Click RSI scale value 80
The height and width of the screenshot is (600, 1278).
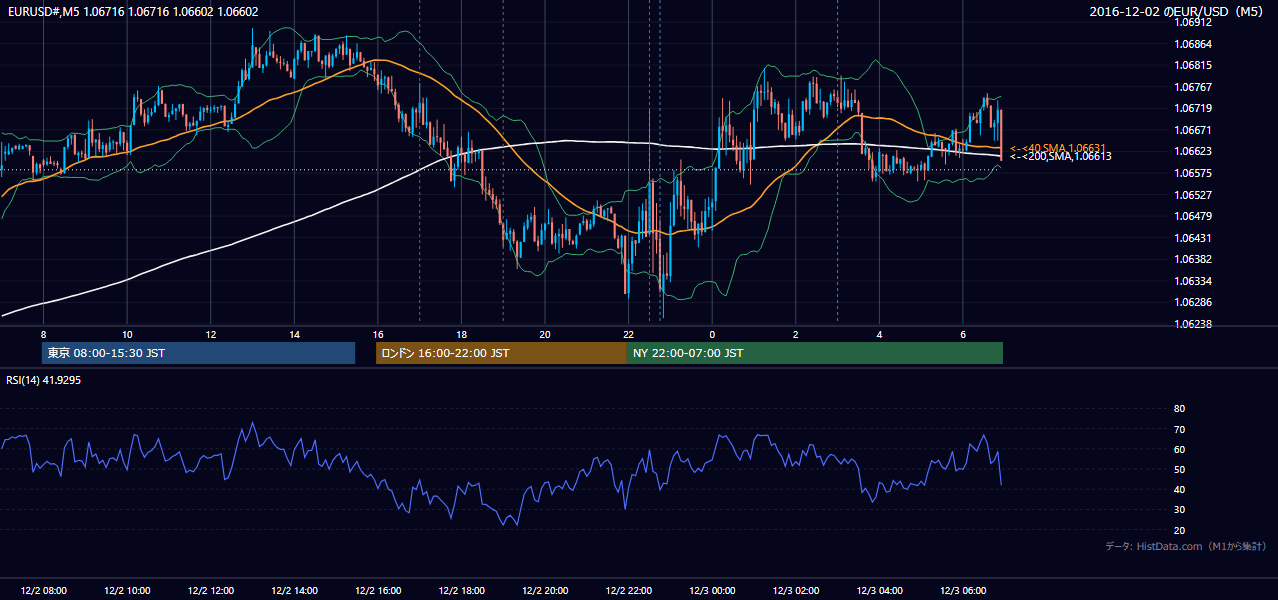[1179, 409]
